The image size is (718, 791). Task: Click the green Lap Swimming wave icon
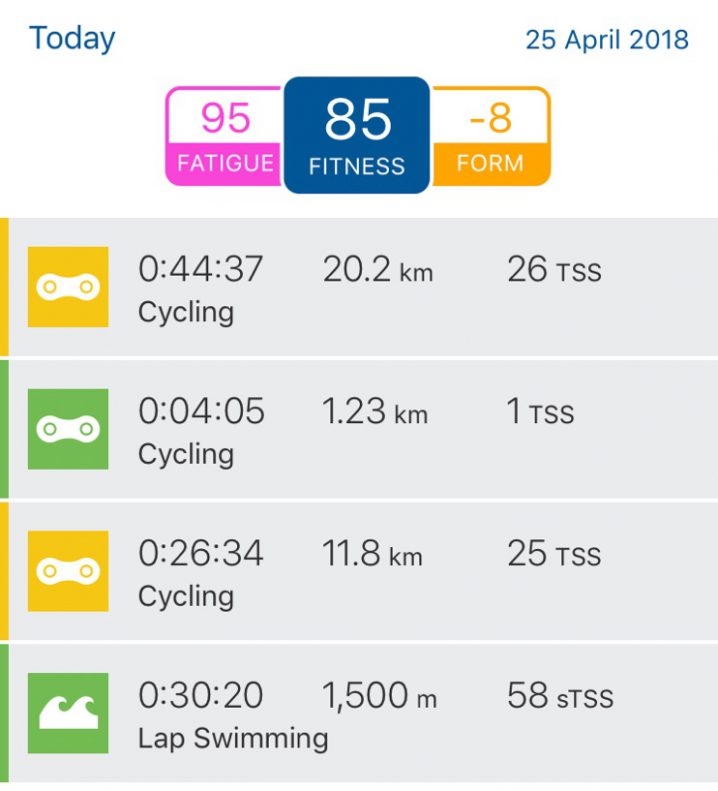[x=68, y=713]
